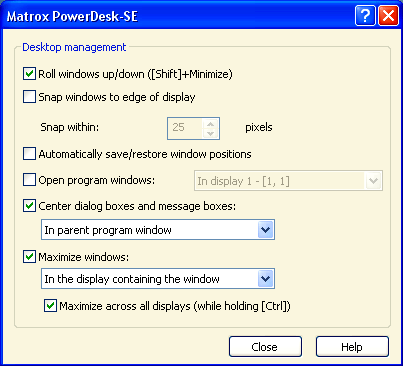Close the Matrox PowerDesk-SE dialog via red X
Screen dimensions: 403x366
click(x=388, y=15)
